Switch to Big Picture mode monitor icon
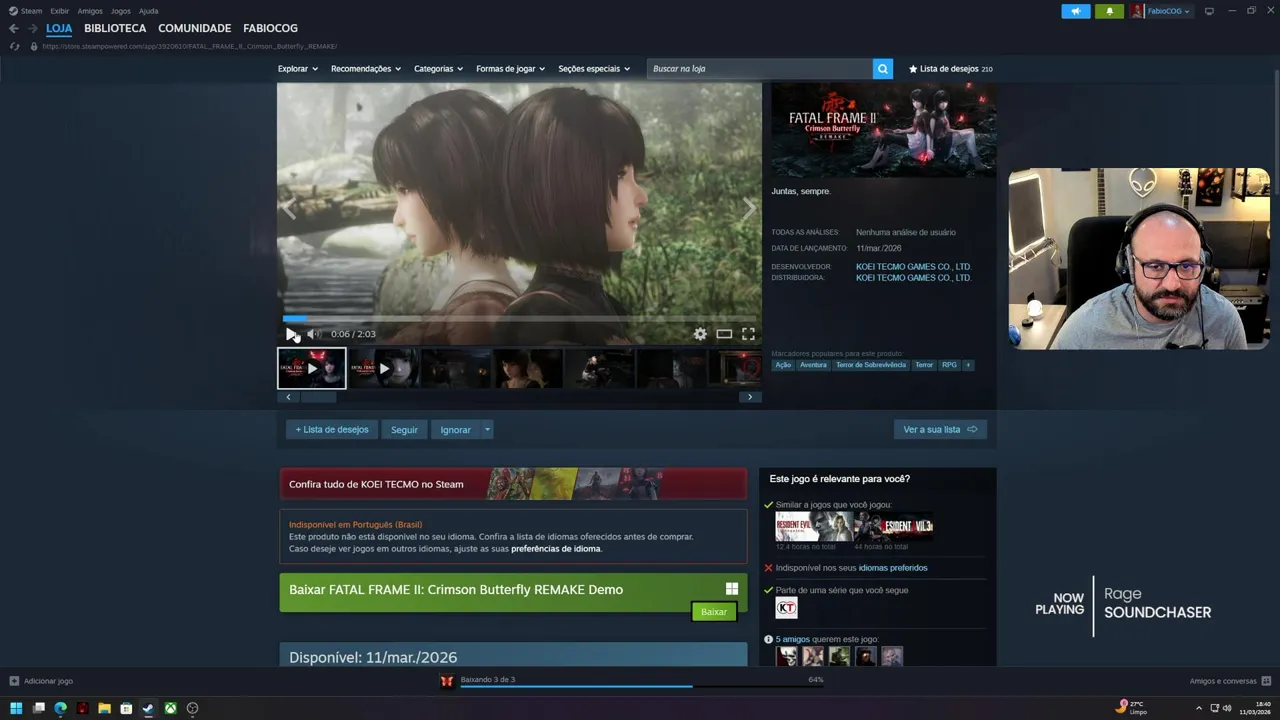The width and height of the screenshot is (1280, 720). click(x=1209, y=11)
